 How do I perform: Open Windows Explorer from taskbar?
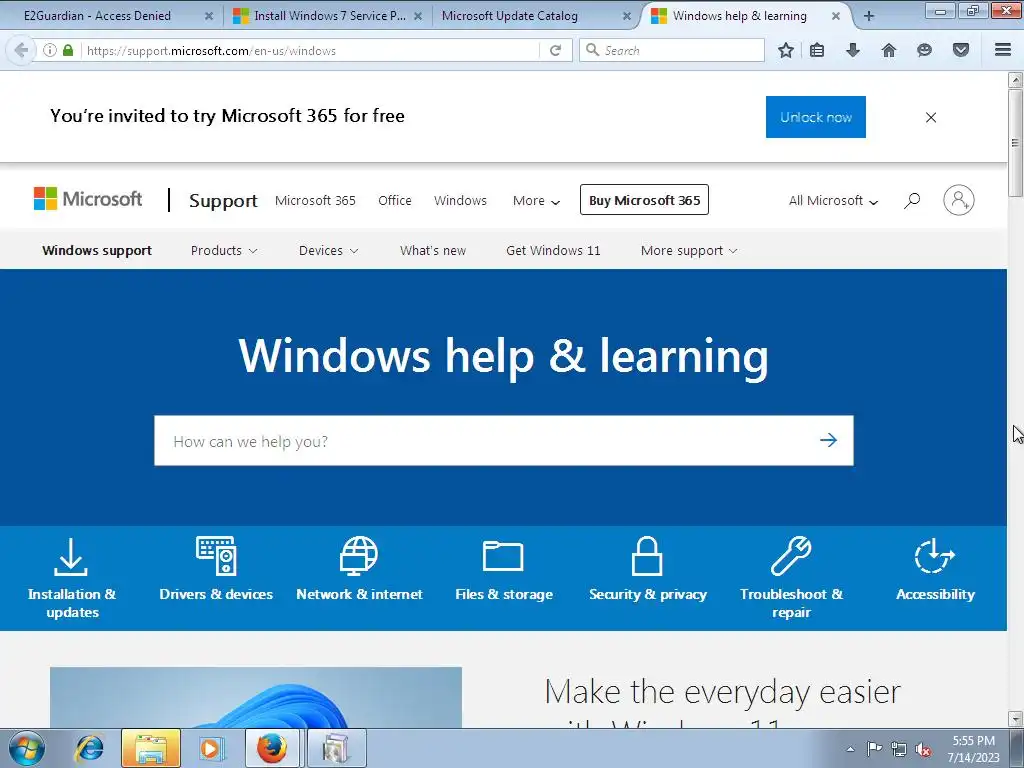pos(150,748)
